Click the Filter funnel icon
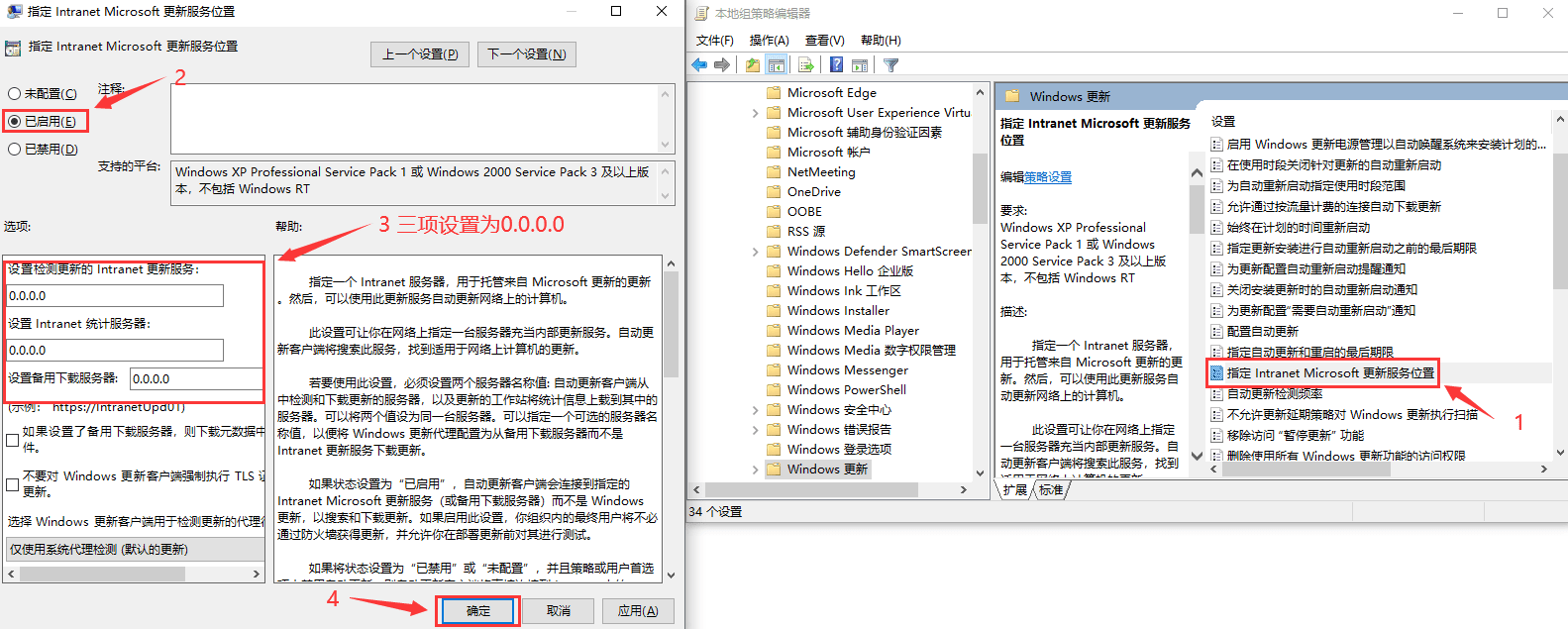 tap(891, 65)
